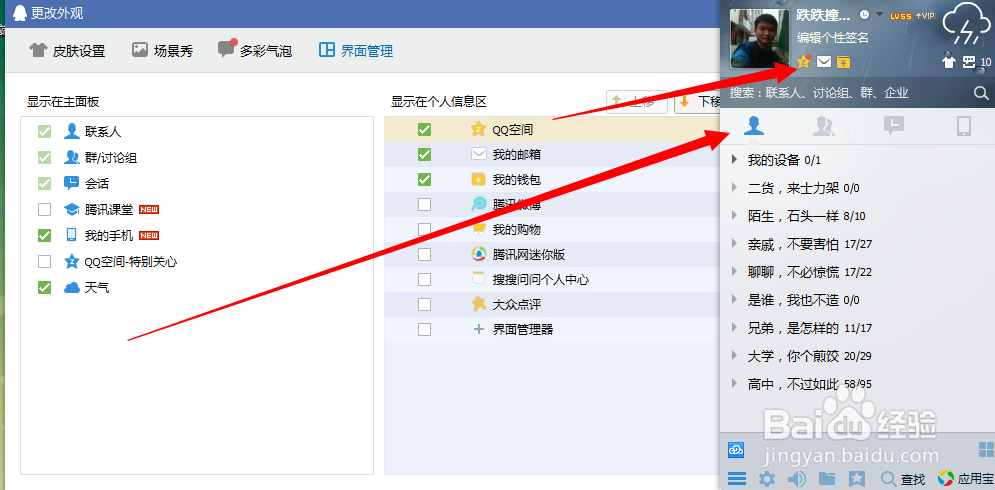The image size is (995, 490).
Task: Switch to the 皮肤设置 tab
Action: coord(67,51)
